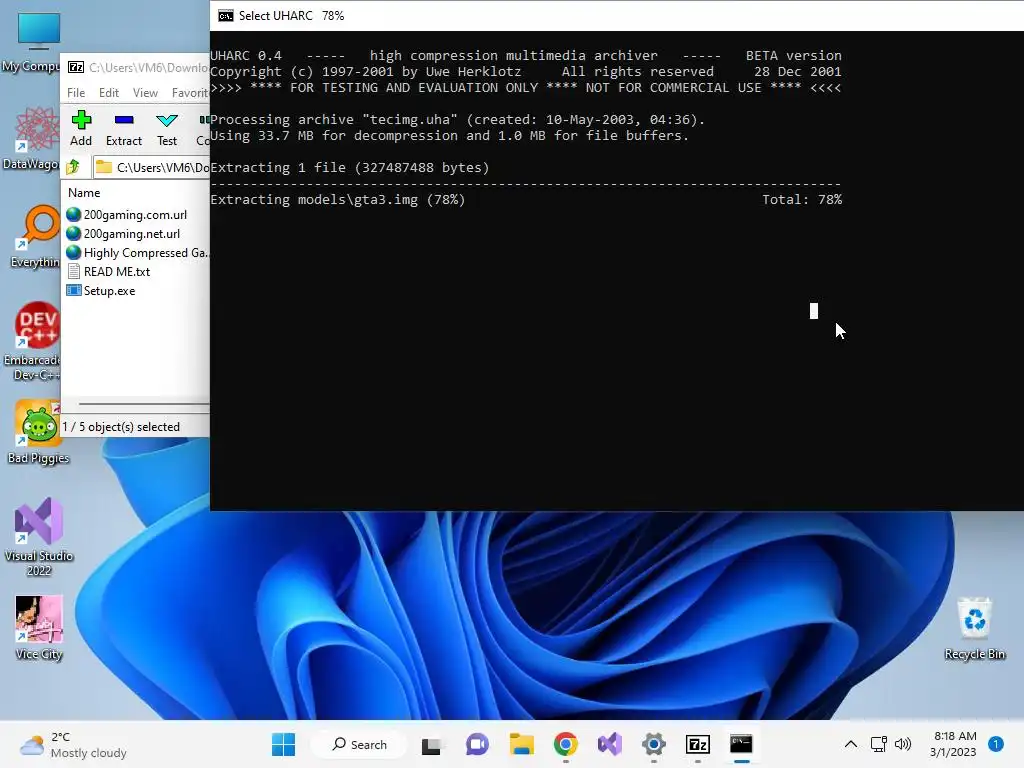Open Google Chrome from taskbar
Image resolution: width=1024 pixels, height=768 pixels.
(x=566, y=744)
